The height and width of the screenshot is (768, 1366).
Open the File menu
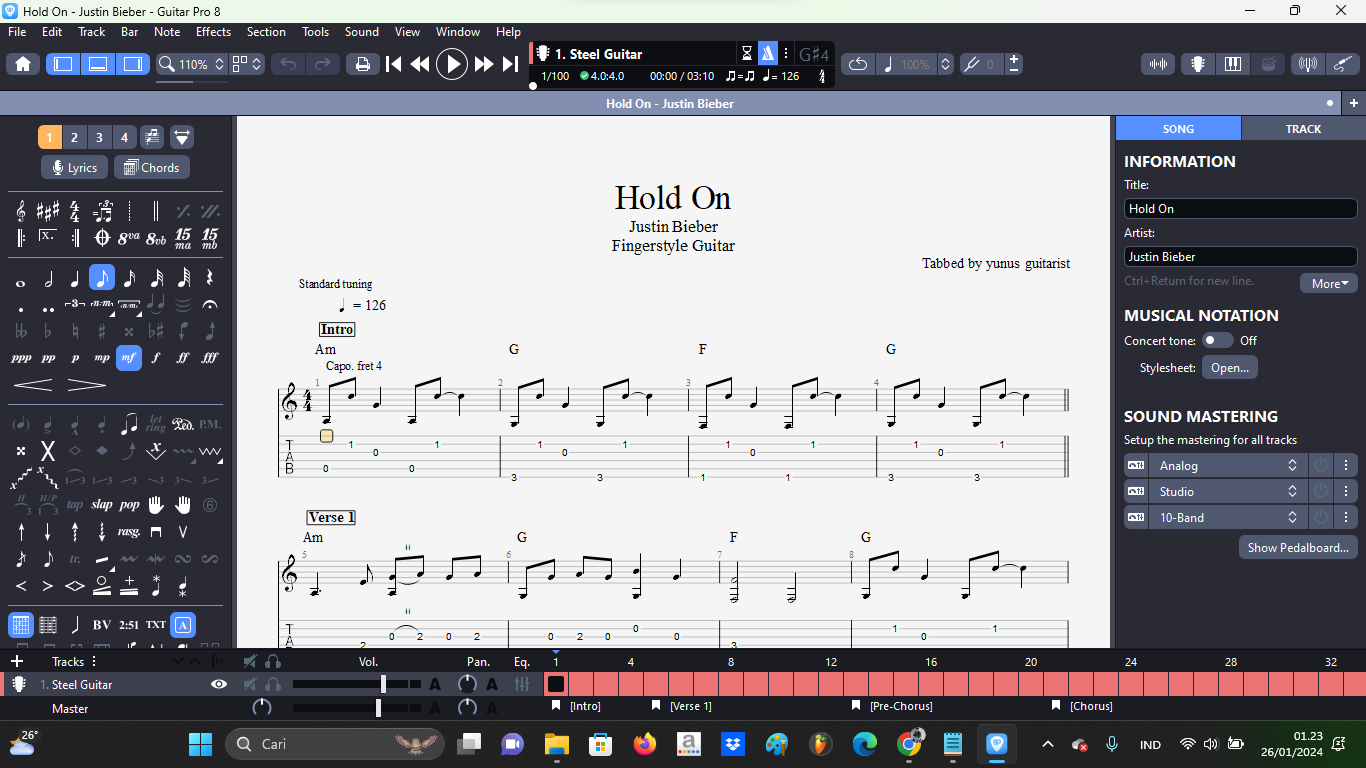[x=17, y=32]
